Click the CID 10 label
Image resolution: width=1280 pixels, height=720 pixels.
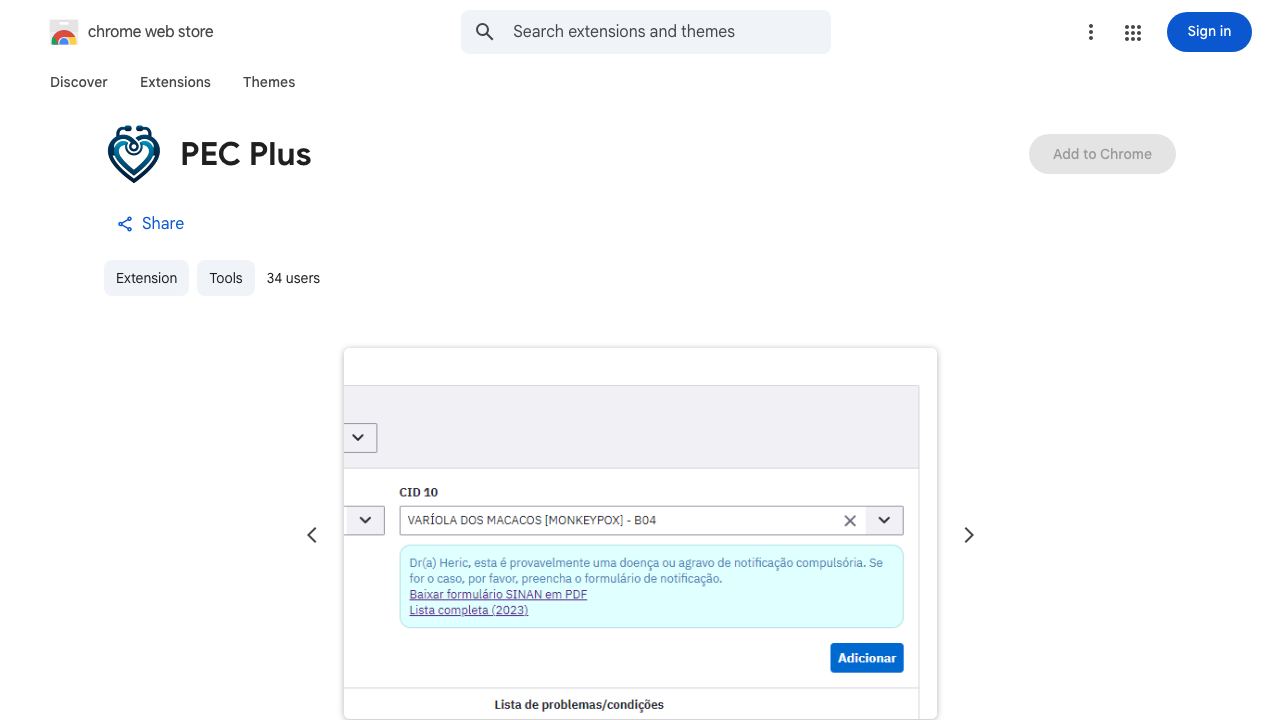click(x=418, y=492)
